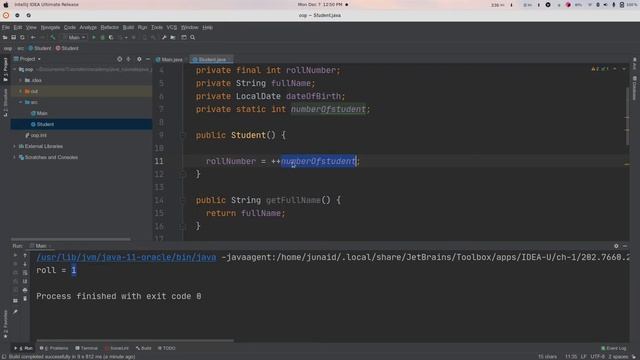Open the VCS menu
Image resolution: width=640 pixels, height=360 pixels.
[x=171, y=27]
